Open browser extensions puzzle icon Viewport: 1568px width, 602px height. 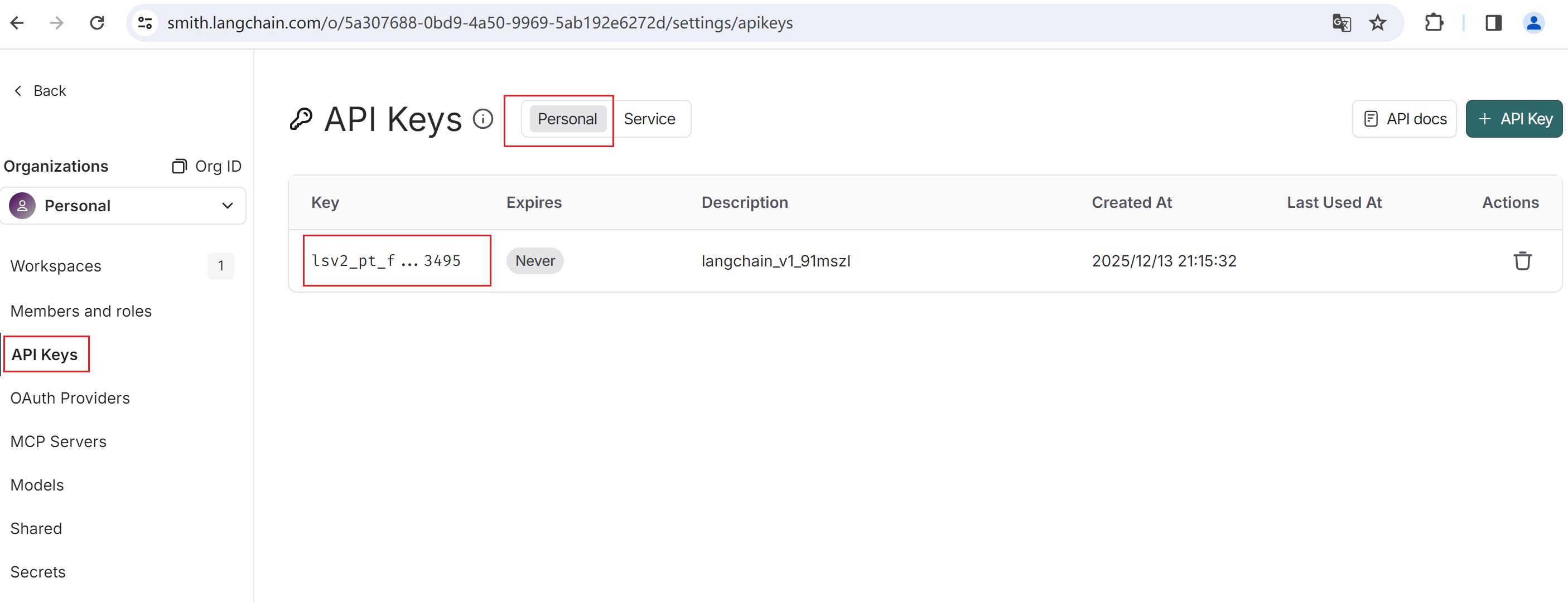[1434, 23]
